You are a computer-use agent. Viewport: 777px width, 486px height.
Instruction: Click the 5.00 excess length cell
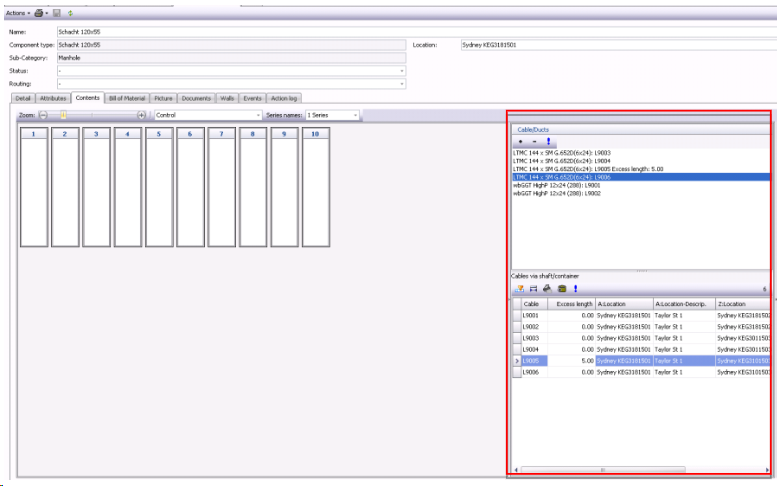[571, 361]
